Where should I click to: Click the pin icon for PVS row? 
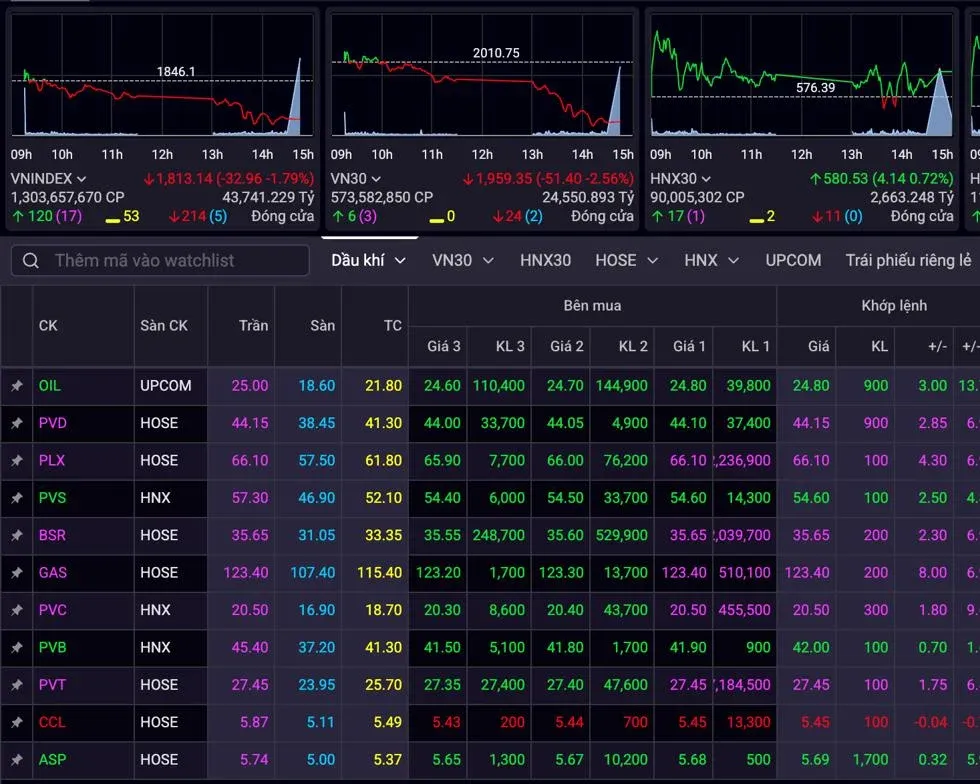click(x=17, y=498)
